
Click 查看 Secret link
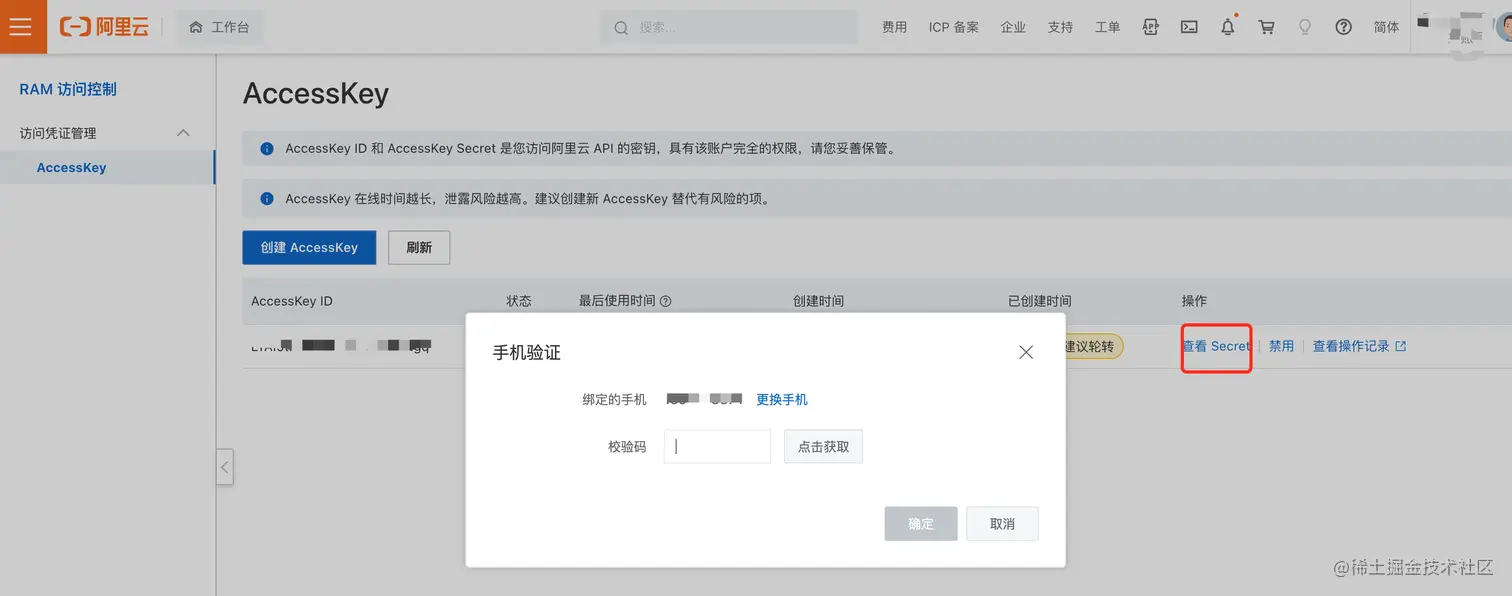click(1216, 346)
